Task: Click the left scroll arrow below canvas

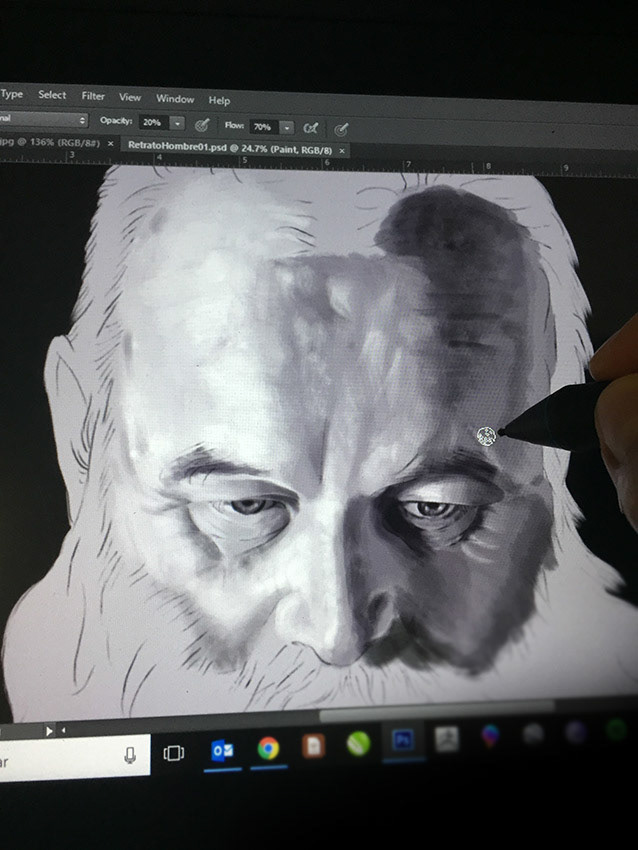Action: pos(64,731)
